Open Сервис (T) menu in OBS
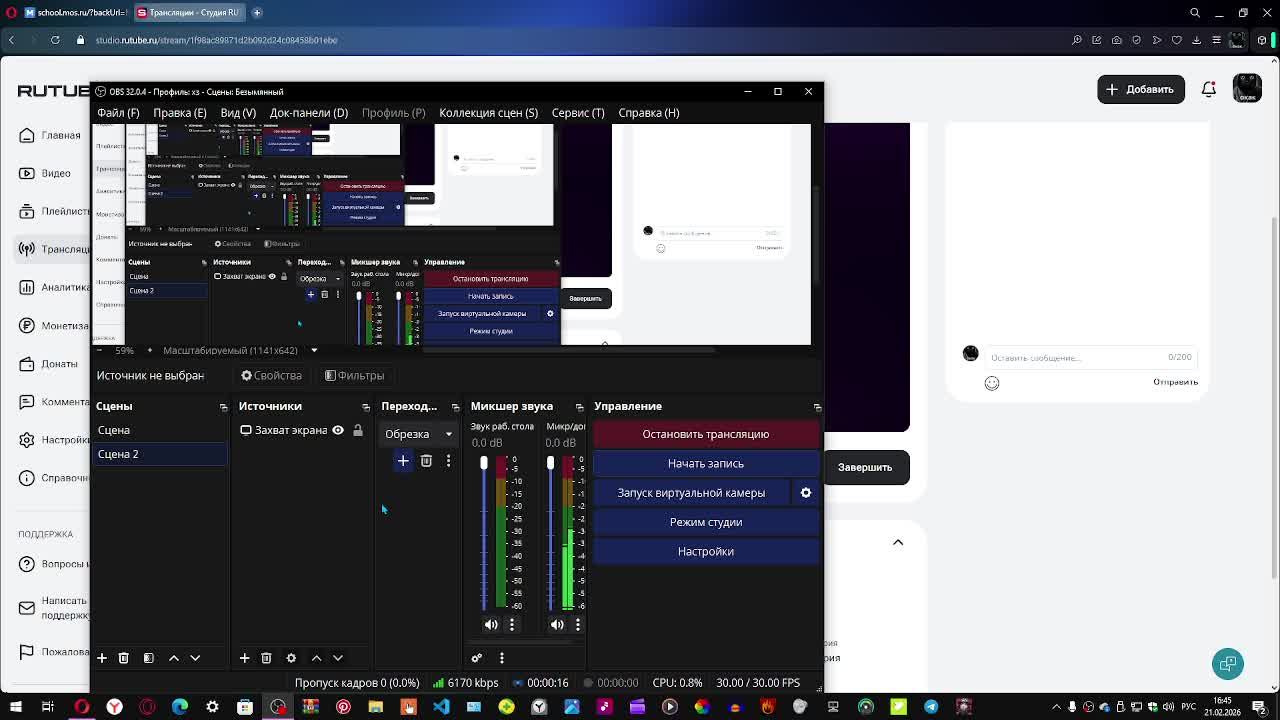Image resolution: width=1280 pixels, height=720 pixels. coord(578,113)
